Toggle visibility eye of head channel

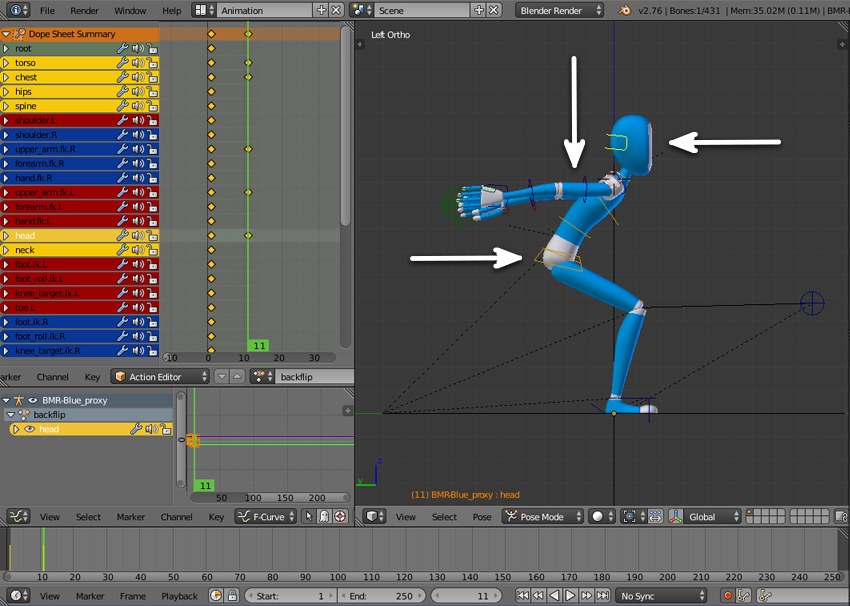tap(29, 429)
